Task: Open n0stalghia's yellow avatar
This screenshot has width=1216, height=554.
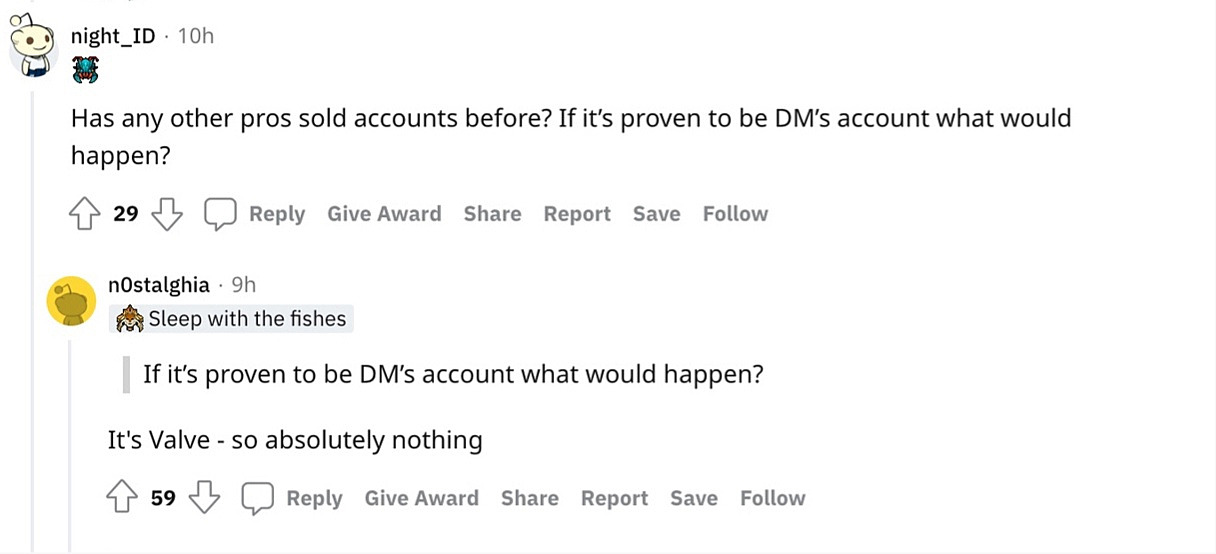Action: 72,301
